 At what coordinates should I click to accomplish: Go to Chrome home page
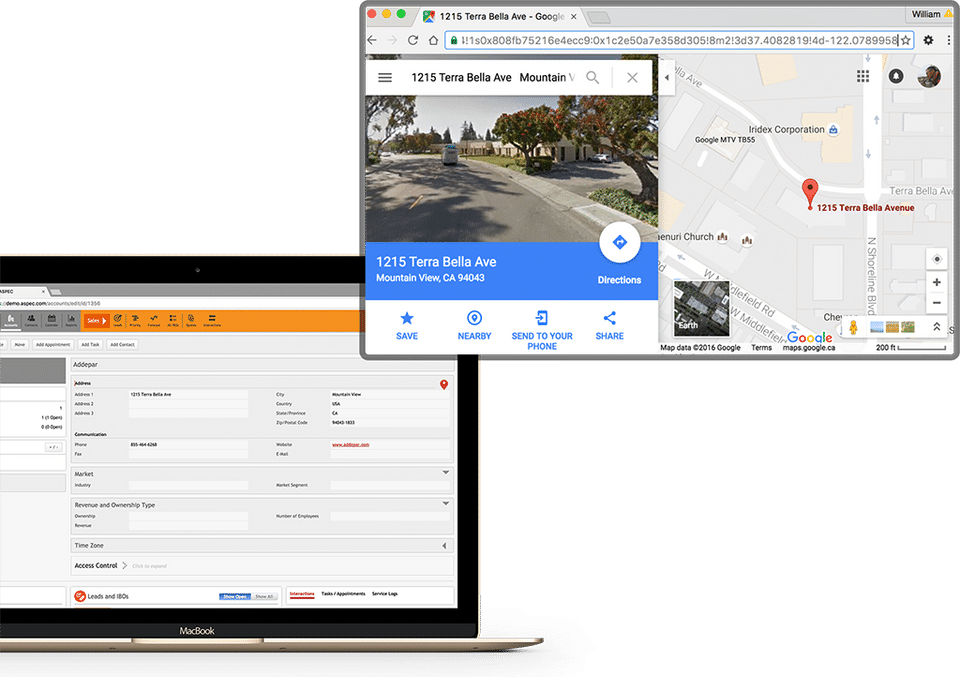(433, 40)
